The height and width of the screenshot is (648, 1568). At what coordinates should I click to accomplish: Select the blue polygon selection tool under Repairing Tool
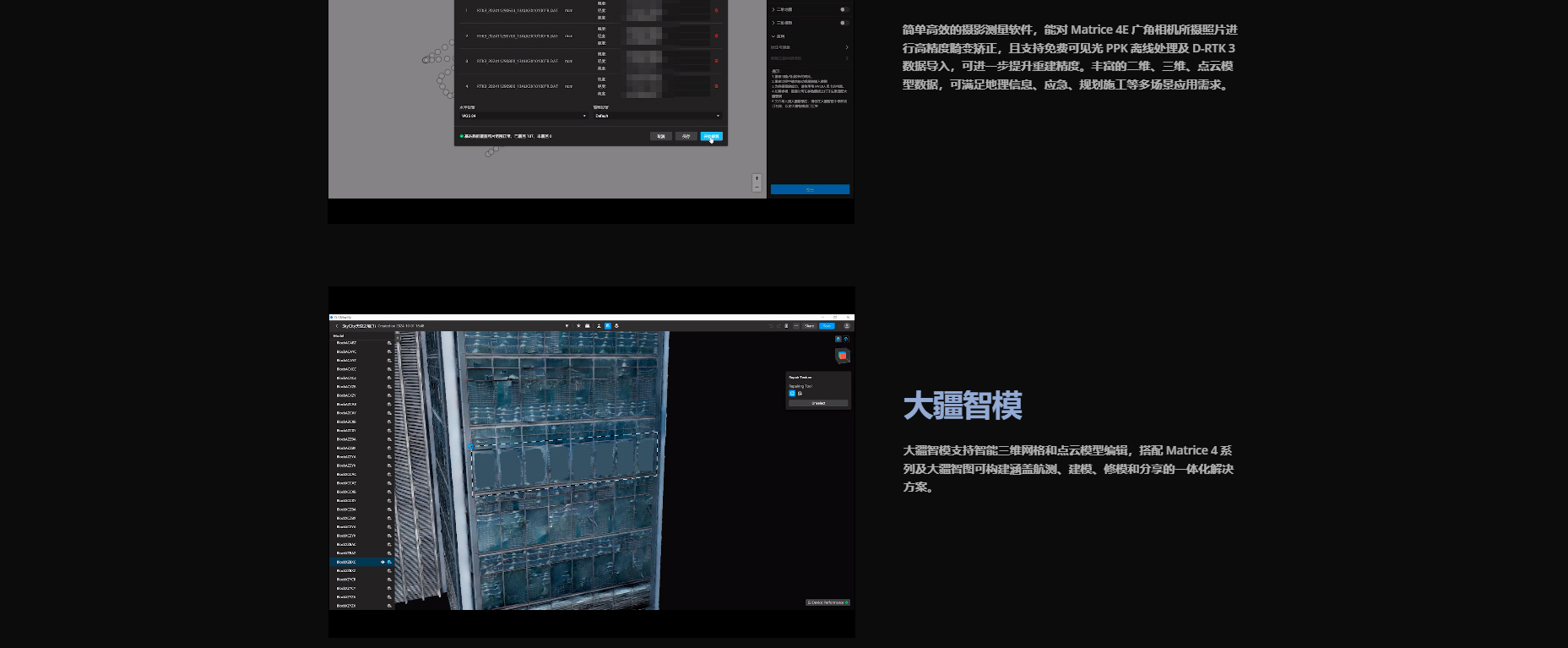(792, 393)
